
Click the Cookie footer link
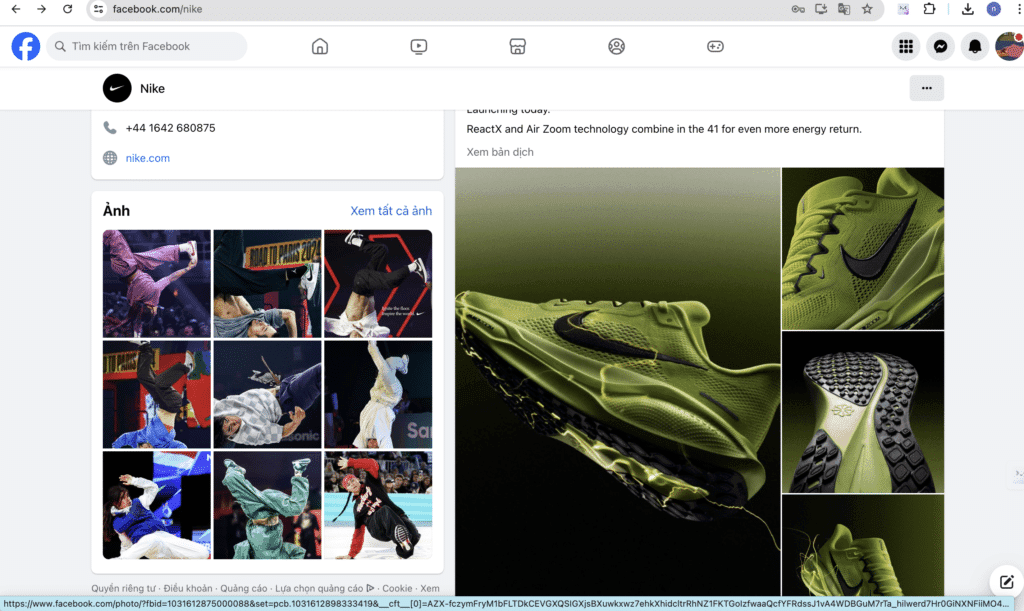[x=397, y=588]
